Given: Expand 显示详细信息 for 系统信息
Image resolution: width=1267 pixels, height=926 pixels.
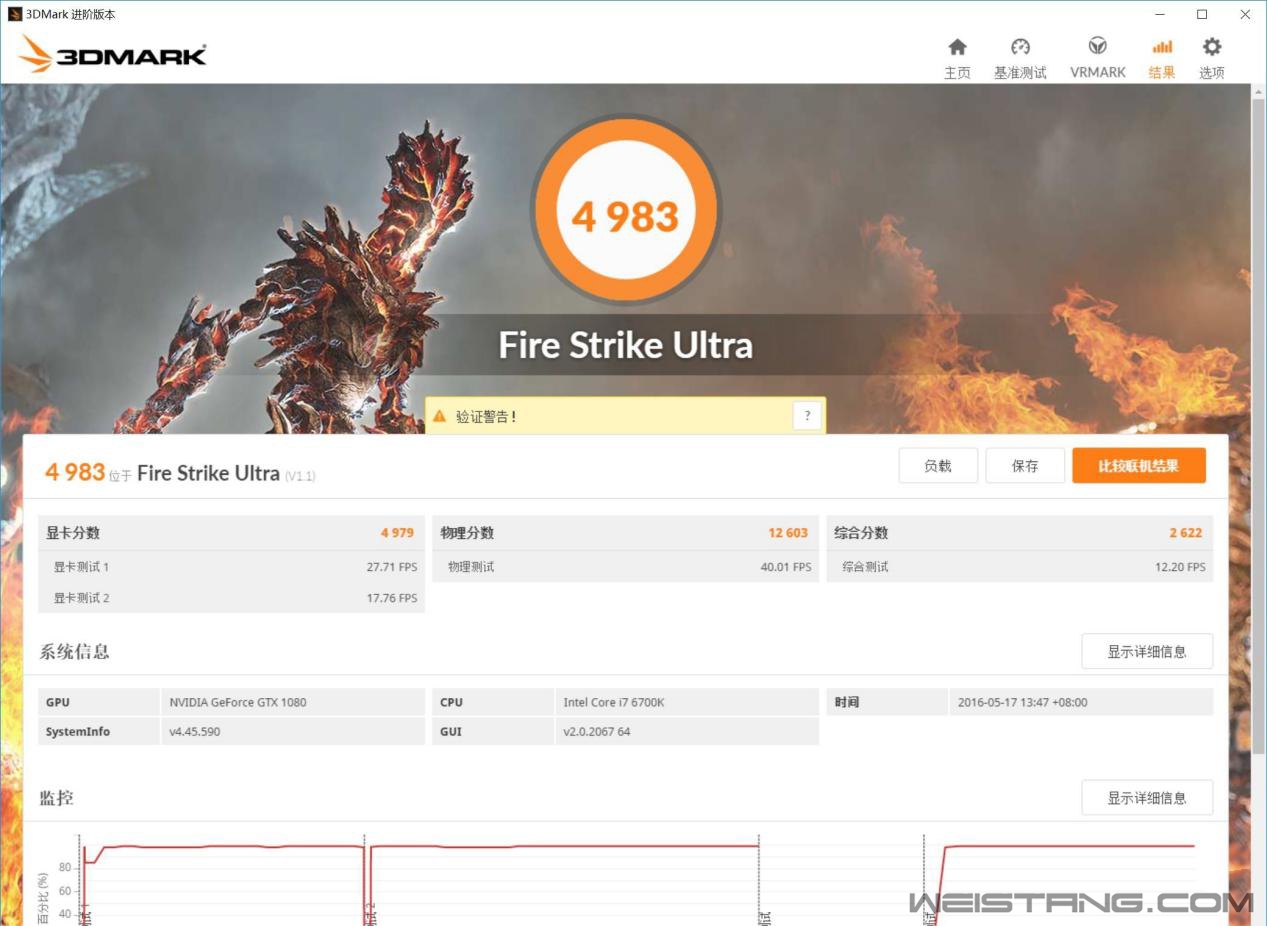Looking at the screenshot, I should tap(1146, 652).
